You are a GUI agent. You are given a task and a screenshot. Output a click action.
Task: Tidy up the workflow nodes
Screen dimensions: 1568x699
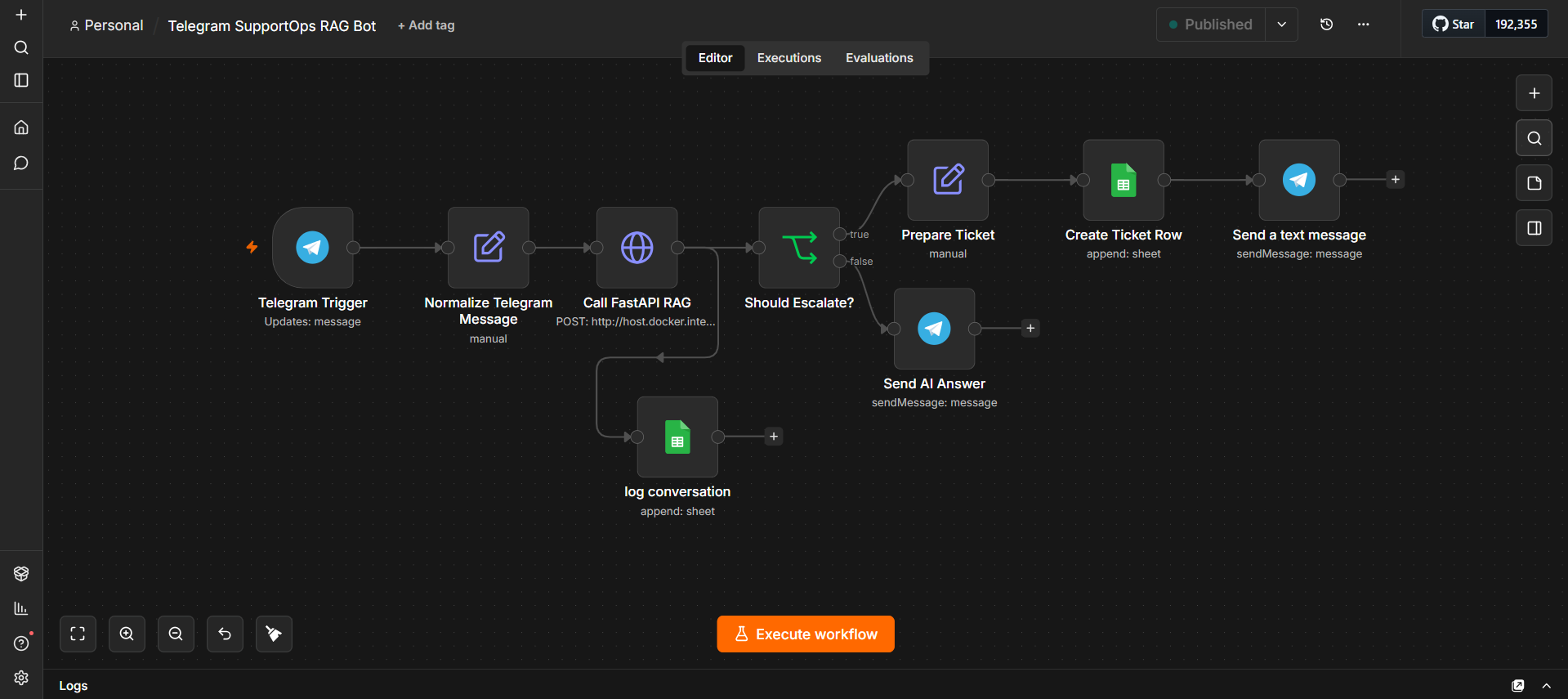(x=274, y=634)
